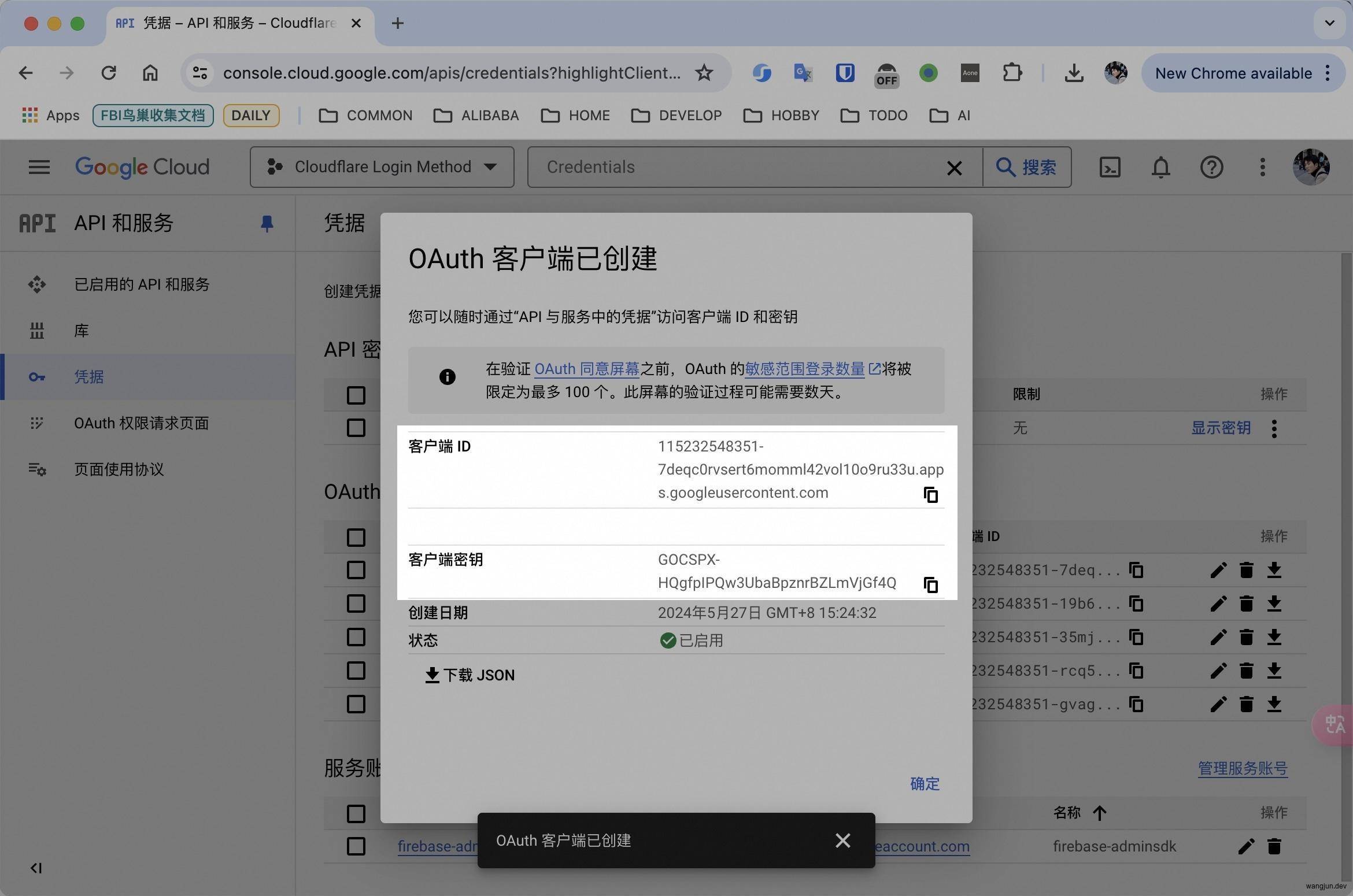Screen dimensions: 1353x896
Task: Dismiss the OAuth 客户端已创建 toast notification
Action: click(842, 840)
